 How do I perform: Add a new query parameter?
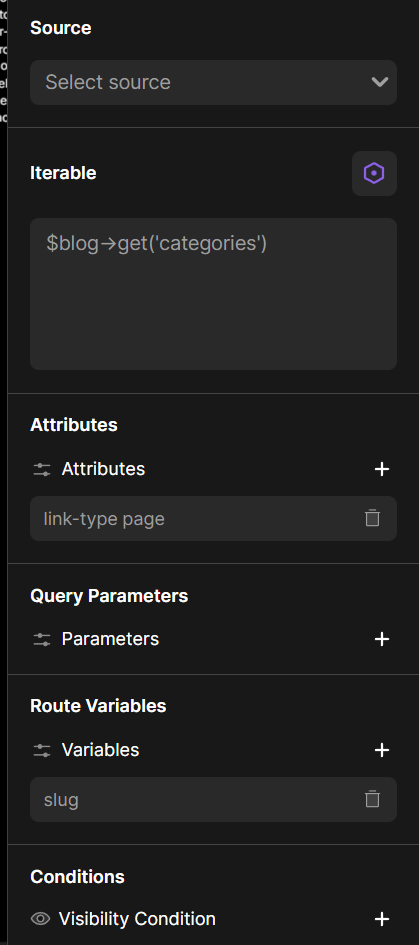[x=382, y=639]
